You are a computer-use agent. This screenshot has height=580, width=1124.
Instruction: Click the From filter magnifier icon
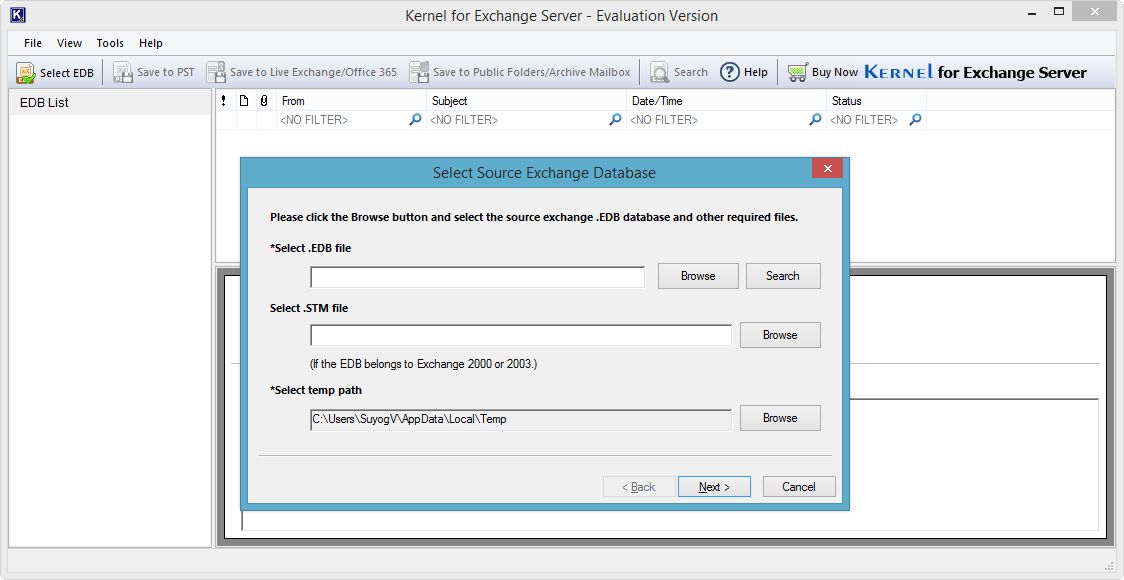click(x=415, y=120)
